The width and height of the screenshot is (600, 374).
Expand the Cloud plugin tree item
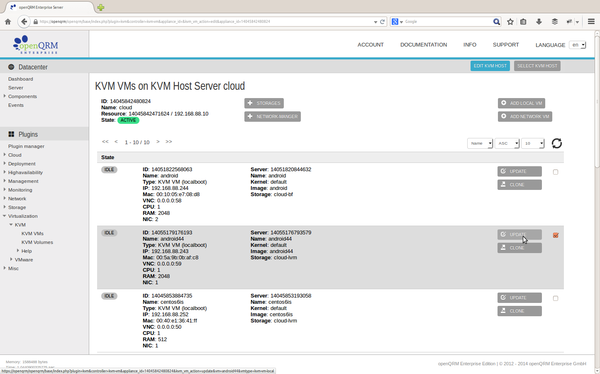pyautogui.click(x=5, y=155)
